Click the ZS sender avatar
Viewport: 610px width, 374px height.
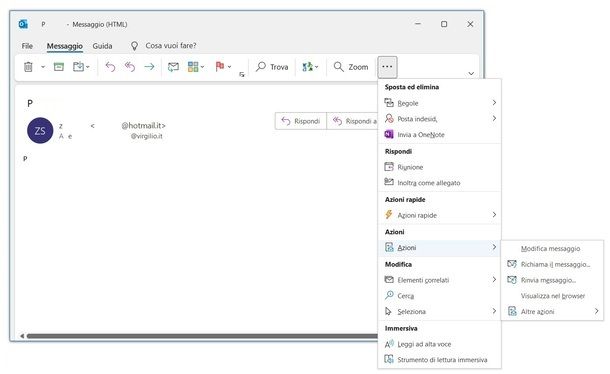point(40,130)
